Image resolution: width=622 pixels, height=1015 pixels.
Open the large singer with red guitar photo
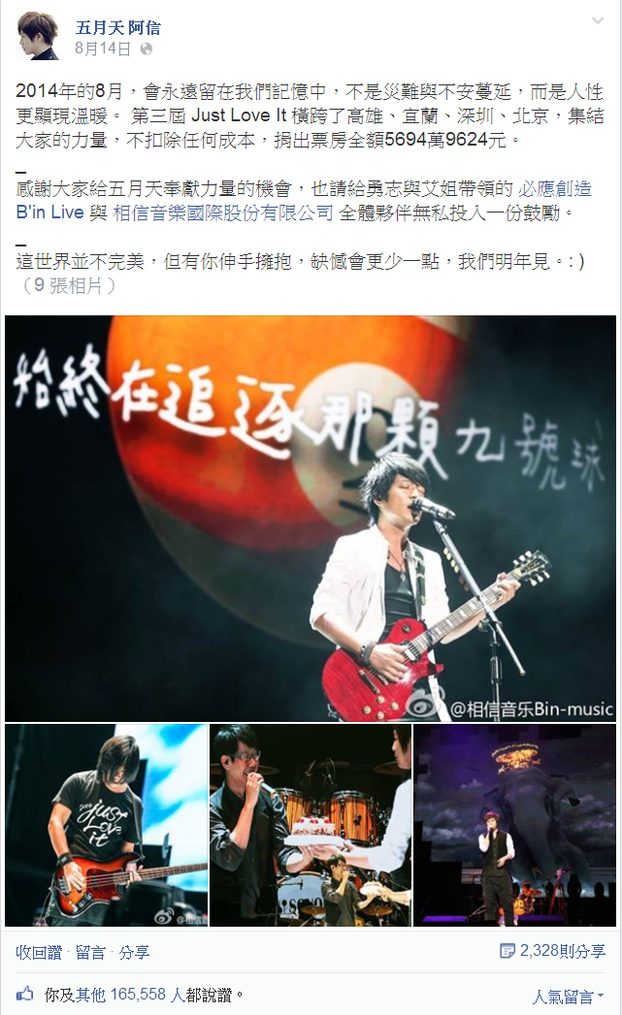point(310,518)
